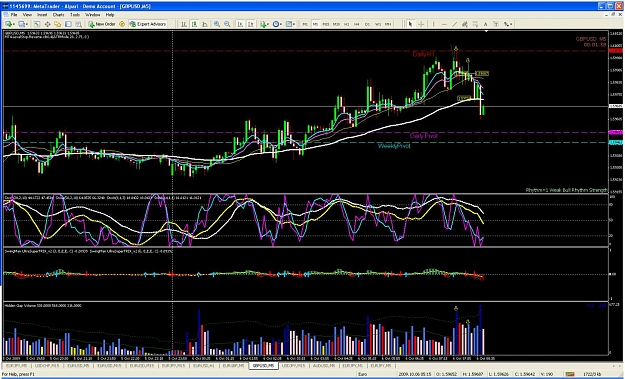Image resolution: width=625 pixels, height=379 pixels.
Task: Select the vertical line drawing tool
Action: (434, 24)
